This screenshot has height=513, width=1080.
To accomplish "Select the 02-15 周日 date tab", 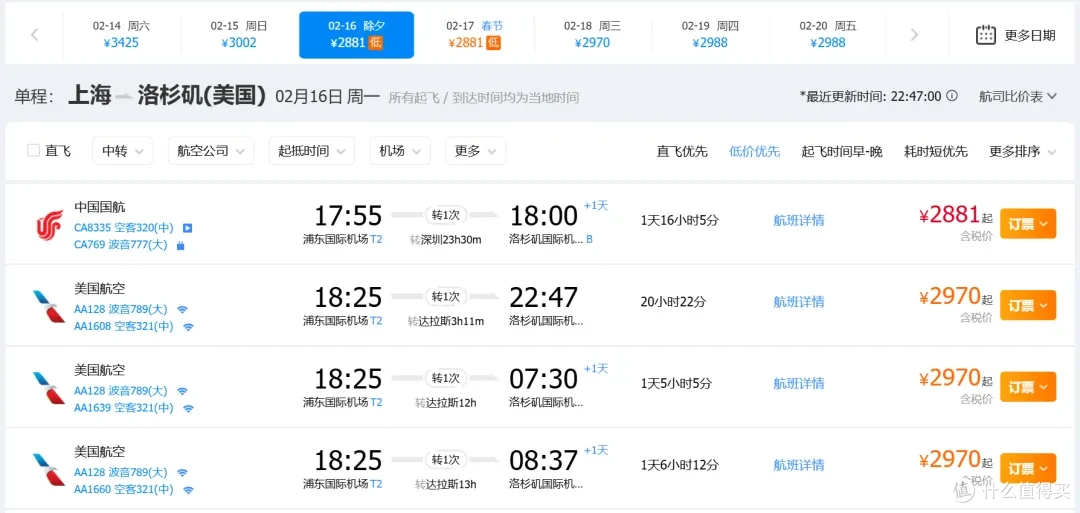I will point(239,34).
